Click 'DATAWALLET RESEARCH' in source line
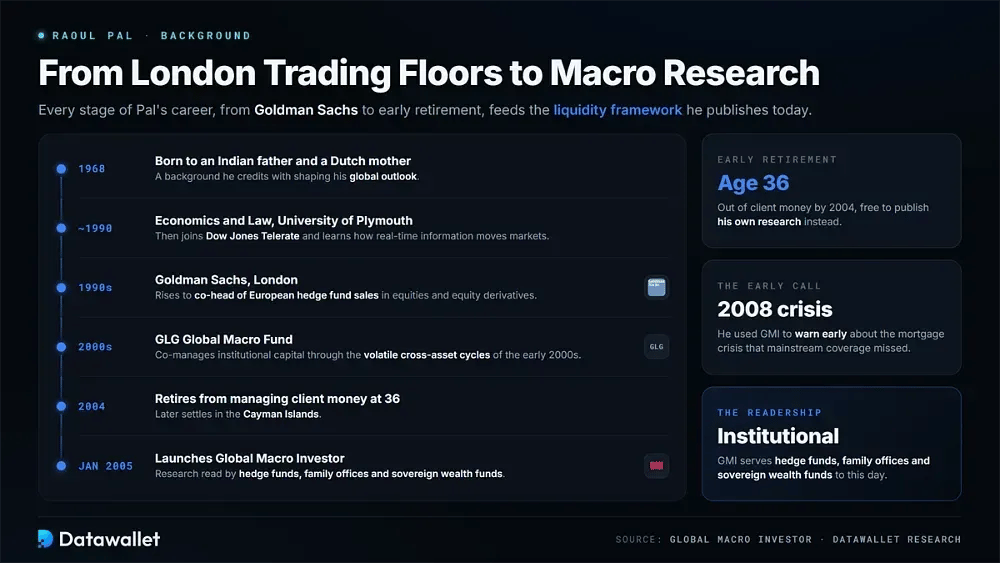Screen dimensions: 1000x563 point(897,539)
